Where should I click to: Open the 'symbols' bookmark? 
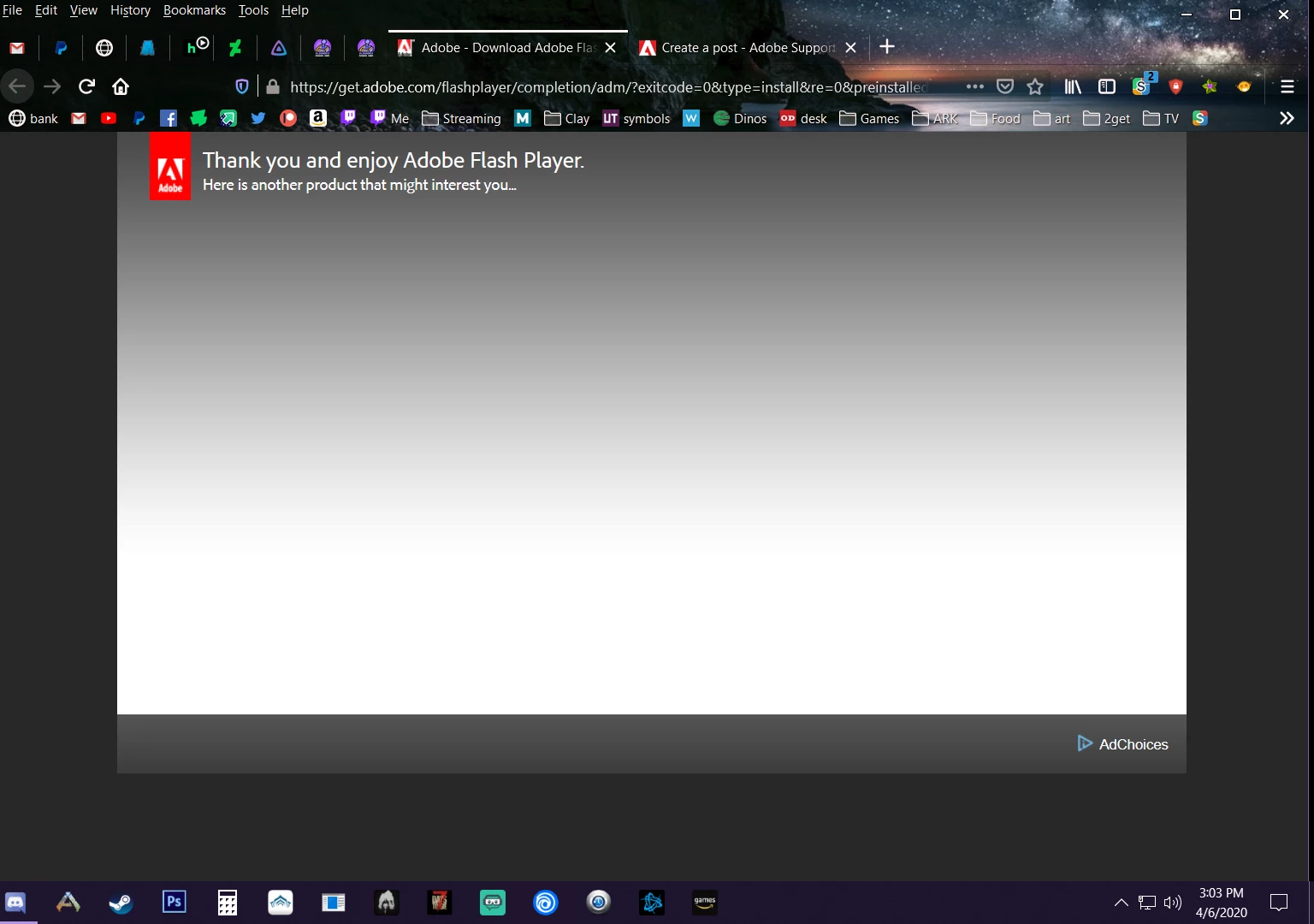636,118
